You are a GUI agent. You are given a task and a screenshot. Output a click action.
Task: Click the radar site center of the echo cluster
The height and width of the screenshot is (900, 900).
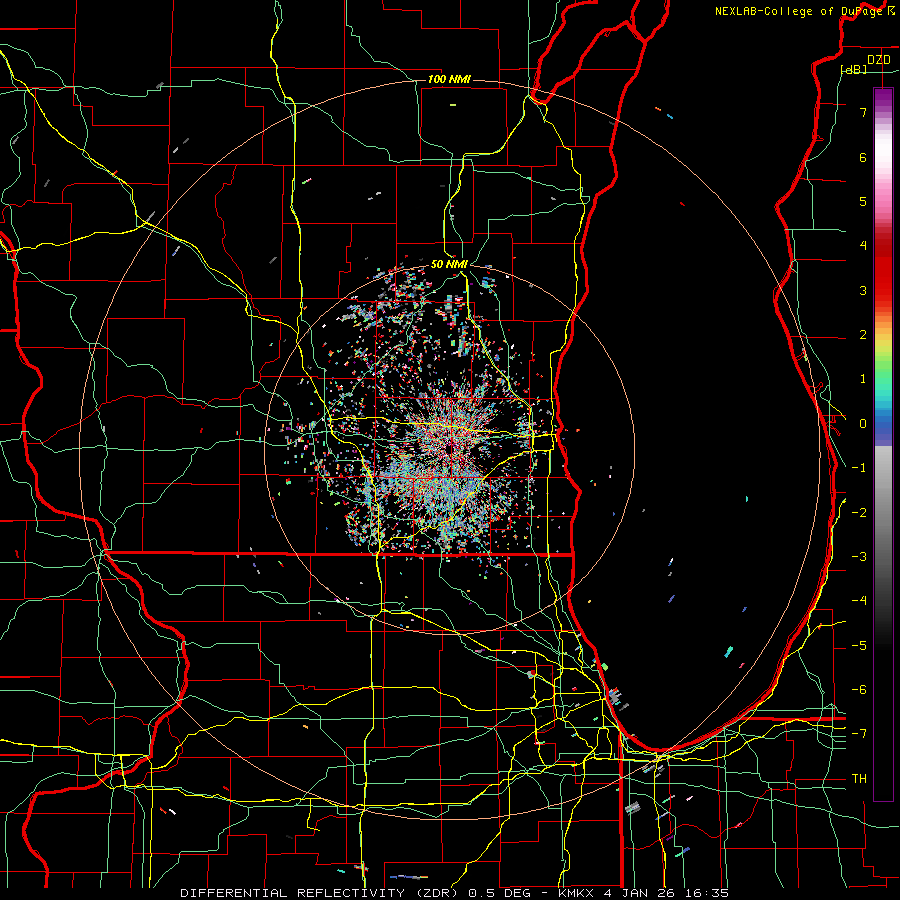[449, 449]
